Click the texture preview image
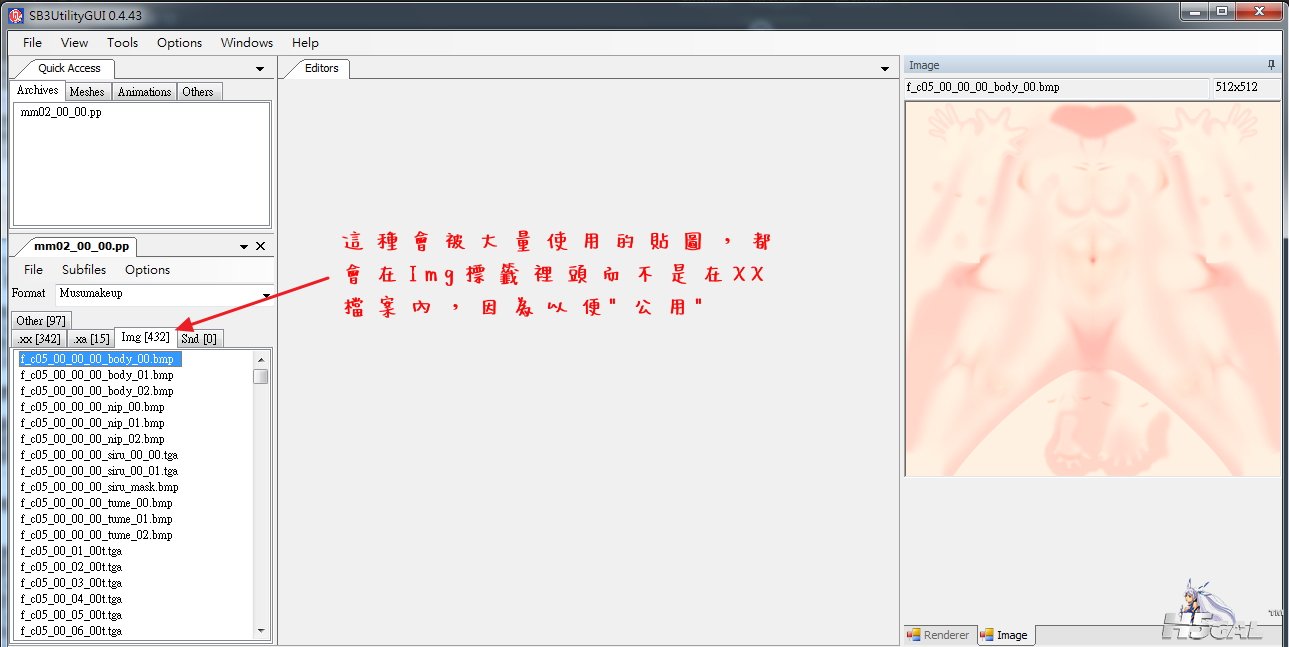1289x647 pixels. [1092, 289]
